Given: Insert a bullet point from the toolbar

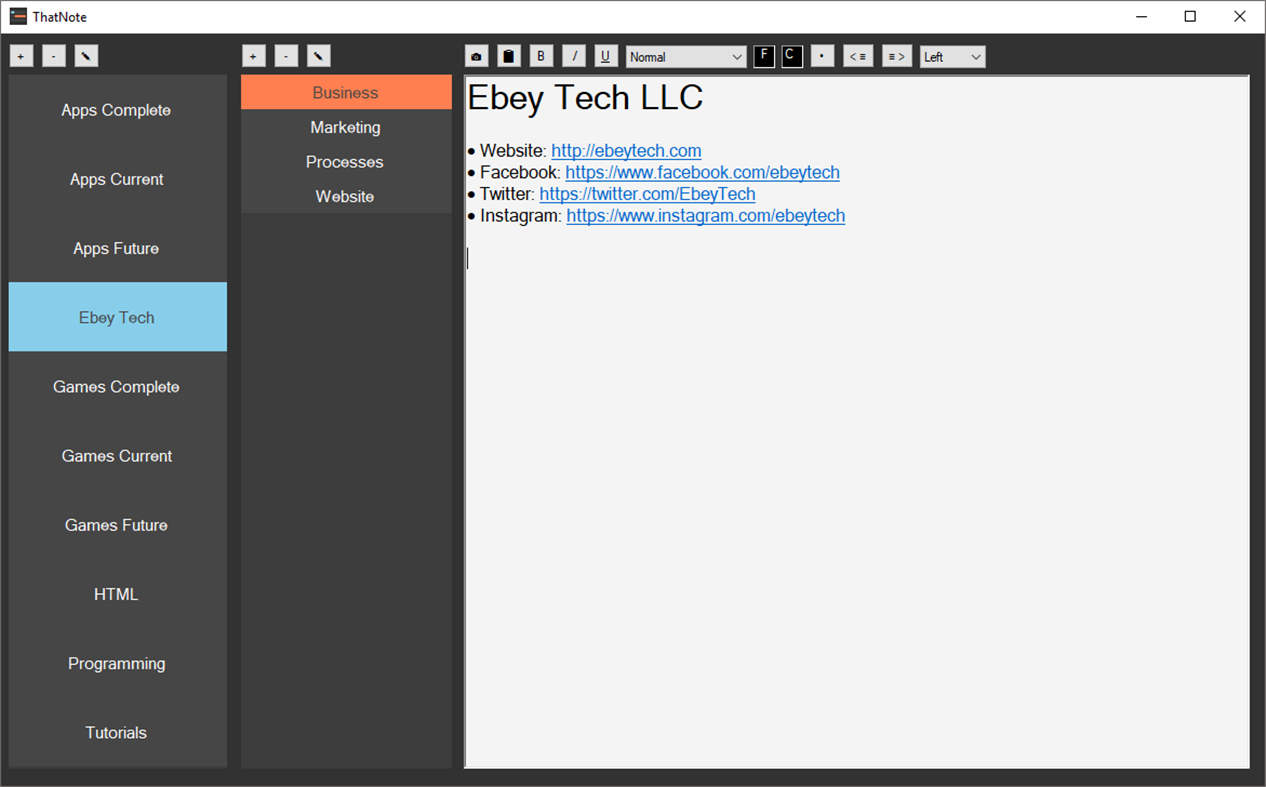Looking at the screenshot, I should [x=822, y=56].
